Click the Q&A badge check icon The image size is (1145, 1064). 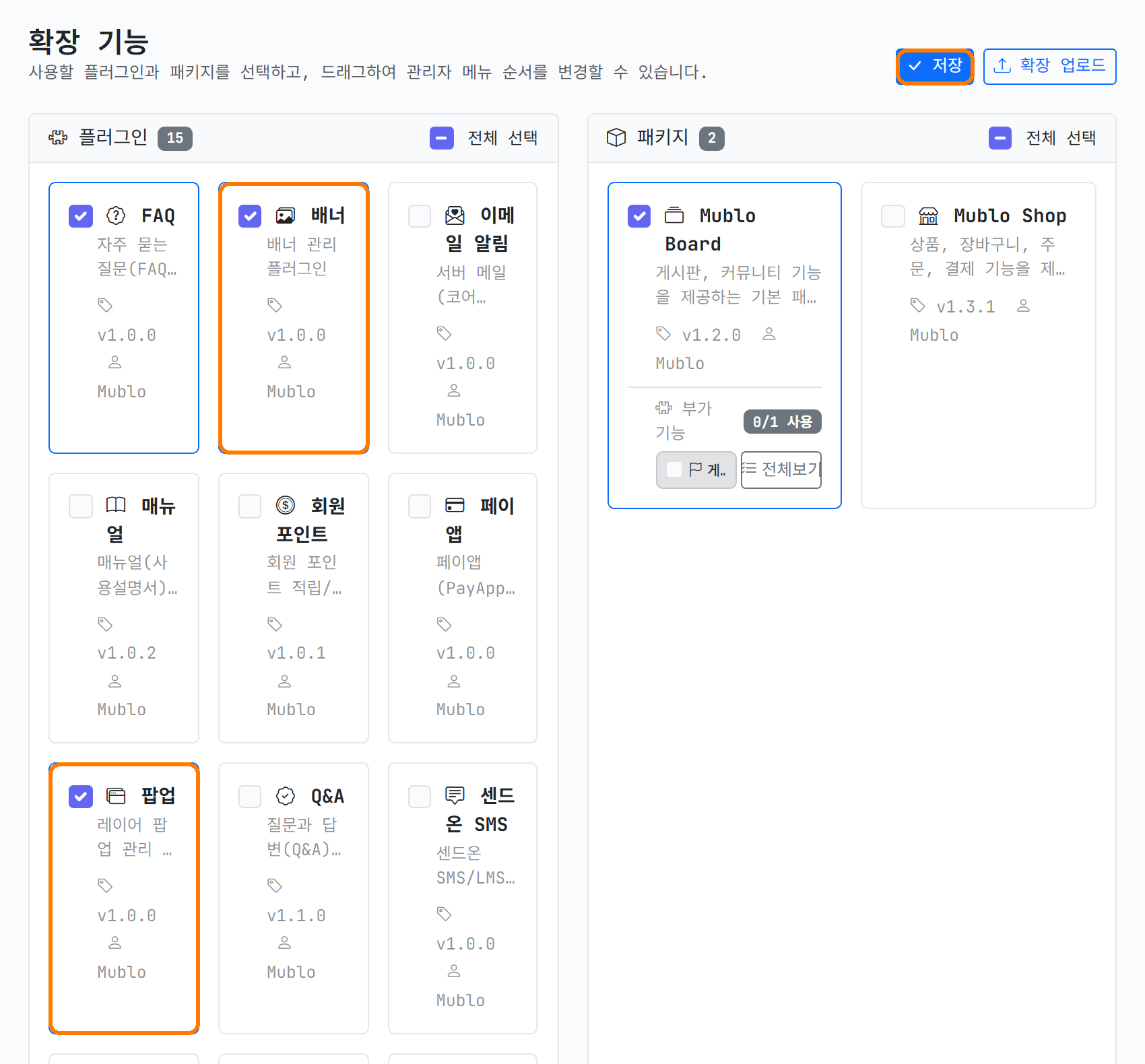click(x=286, y=796)
